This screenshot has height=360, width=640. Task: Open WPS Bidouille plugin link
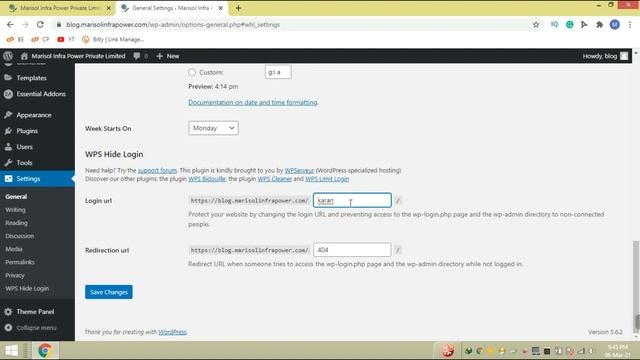[x=207, y=179]
